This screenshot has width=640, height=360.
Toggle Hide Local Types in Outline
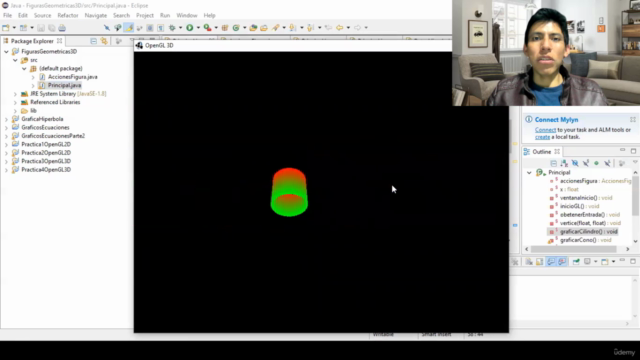pyautogui.click(x=607, y=163)
